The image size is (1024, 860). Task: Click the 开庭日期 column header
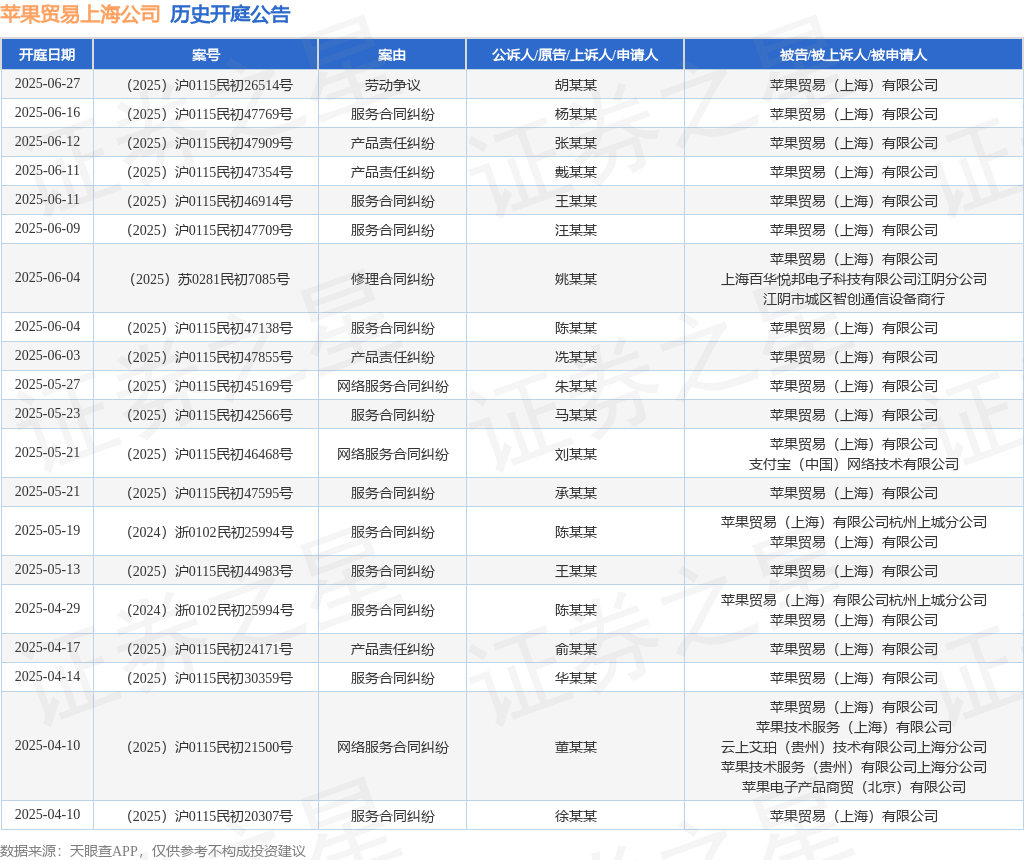[x=47, y=55]
